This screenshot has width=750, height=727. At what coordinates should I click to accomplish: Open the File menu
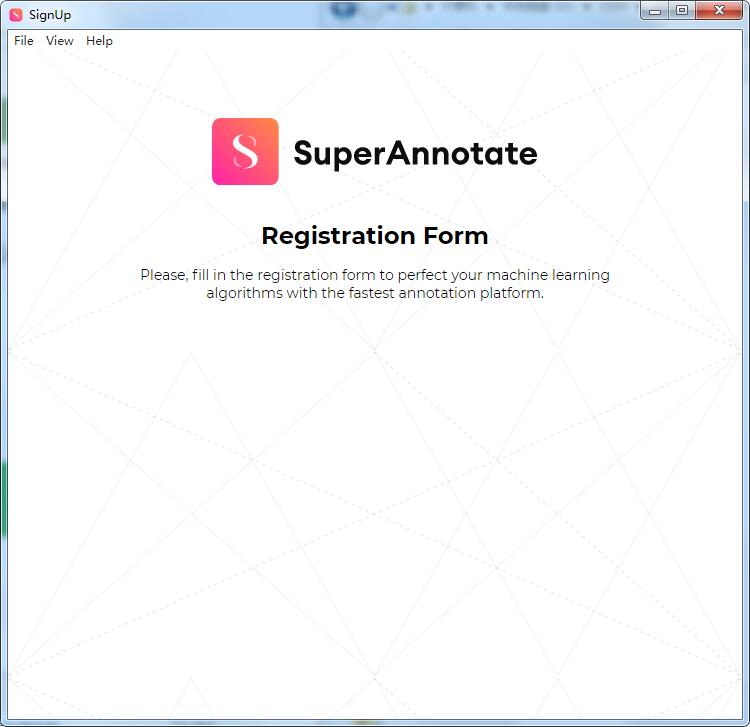(x=23, y=41)
